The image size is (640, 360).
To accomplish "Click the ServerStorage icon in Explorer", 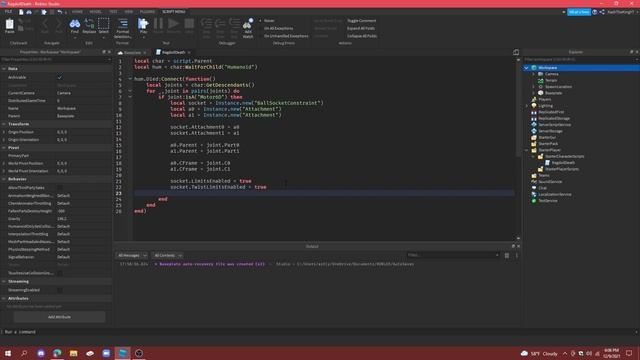I will pyautogui.click(x=534, y=131).
